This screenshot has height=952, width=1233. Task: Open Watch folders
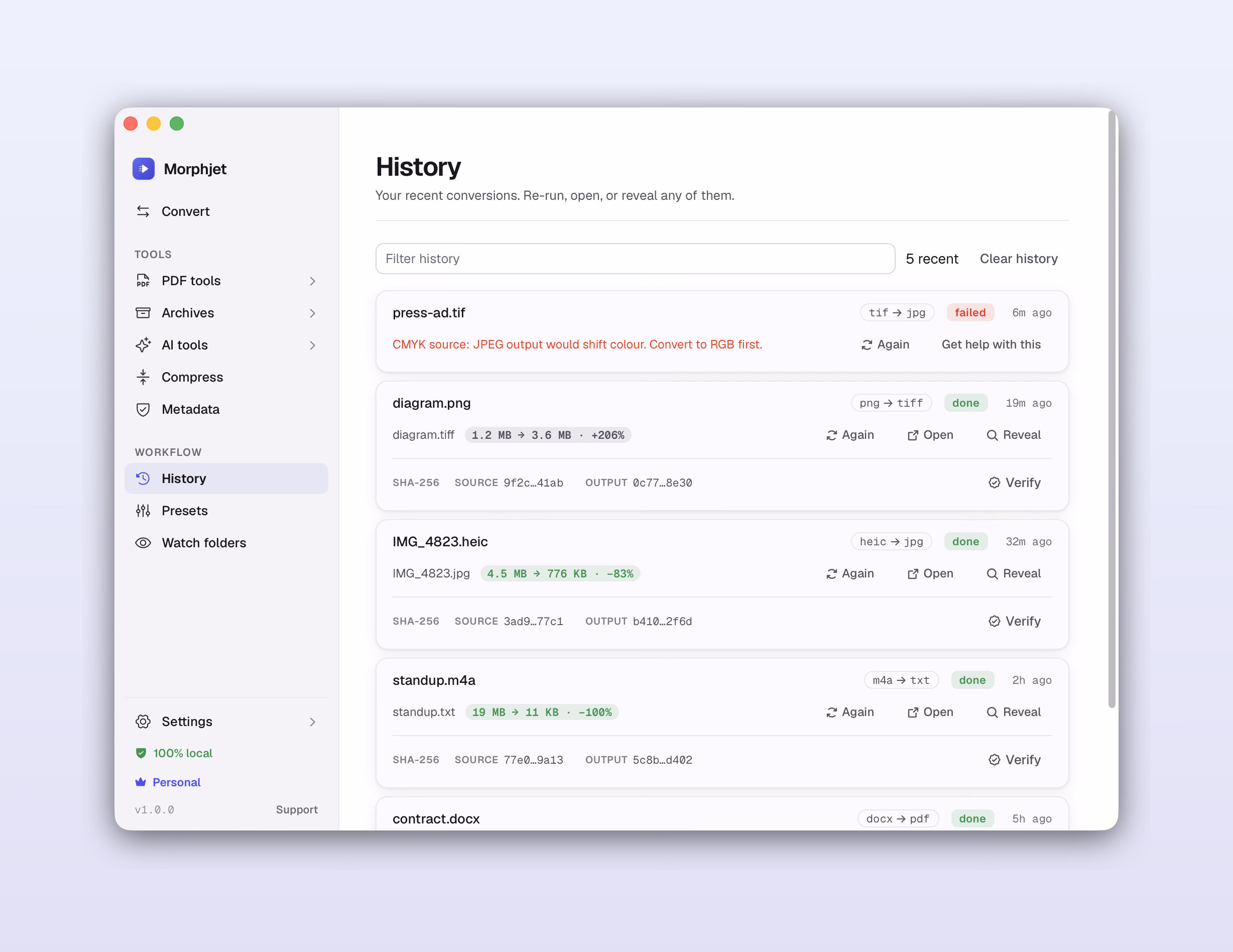(226, 543)
